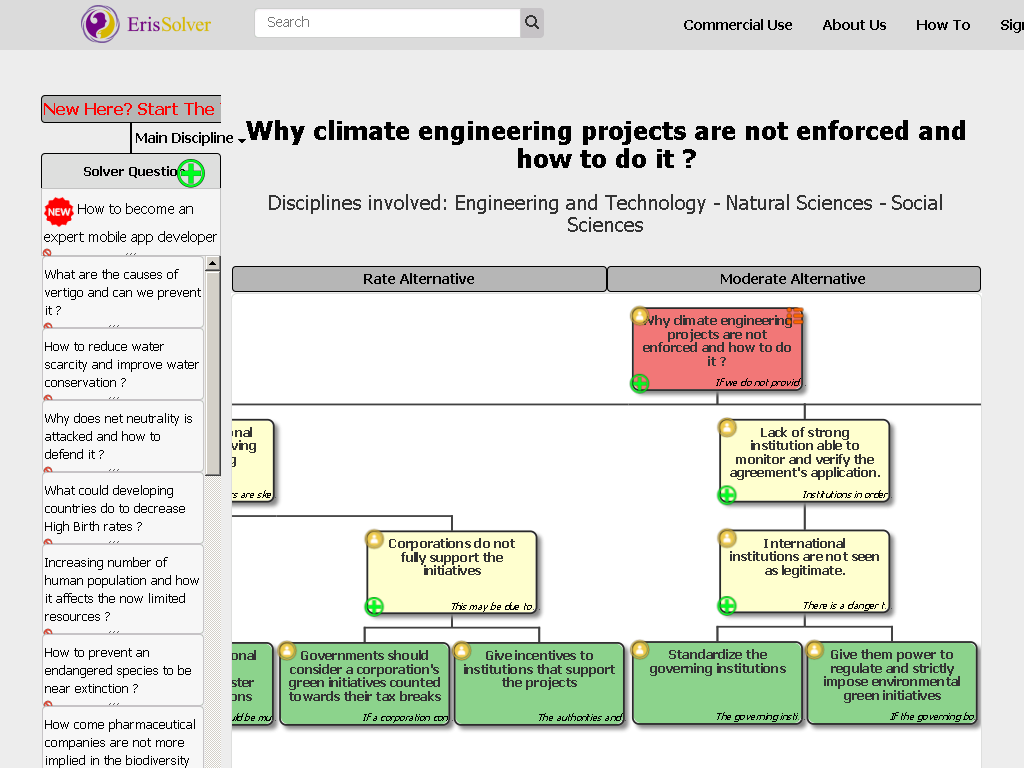Click red marker under mobile app developer question
Viewport: 1024px width, 768px height.
coord(48,253)
